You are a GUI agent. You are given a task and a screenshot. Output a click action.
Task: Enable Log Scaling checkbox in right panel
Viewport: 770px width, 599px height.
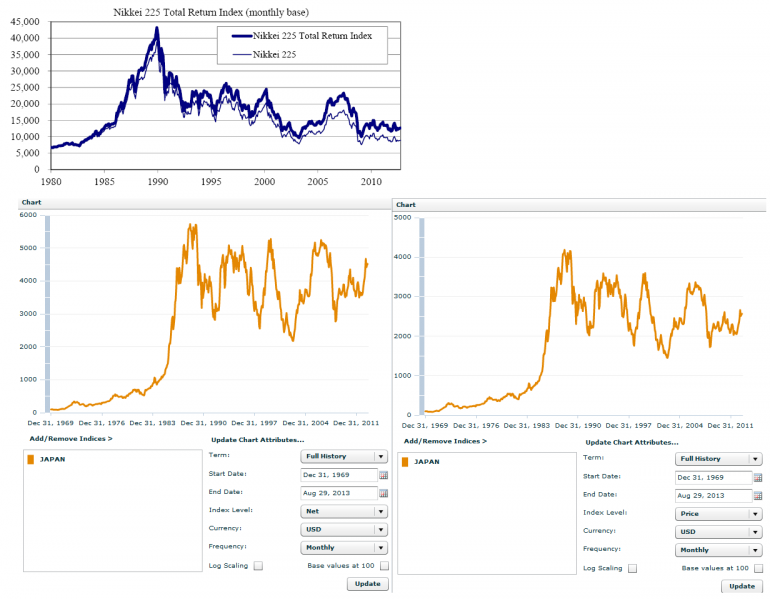[632, 569]
